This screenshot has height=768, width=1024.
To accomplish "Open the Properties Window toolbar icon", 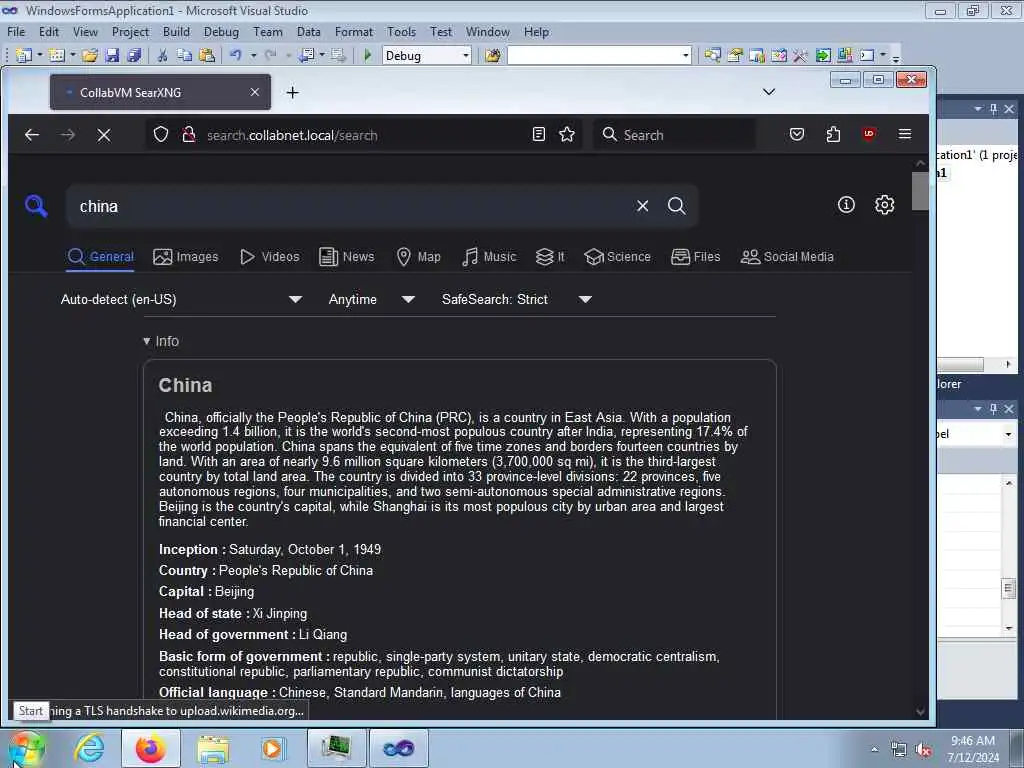I will 735,56.
